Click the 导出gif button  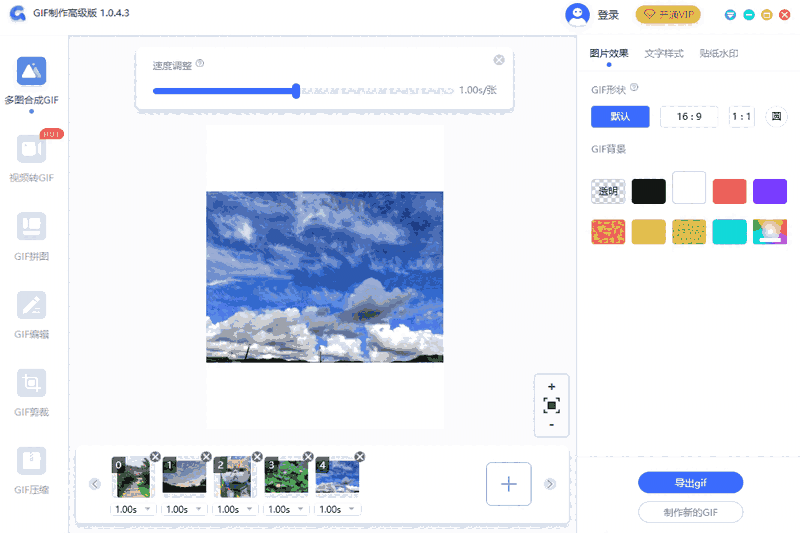coord(690,483)
